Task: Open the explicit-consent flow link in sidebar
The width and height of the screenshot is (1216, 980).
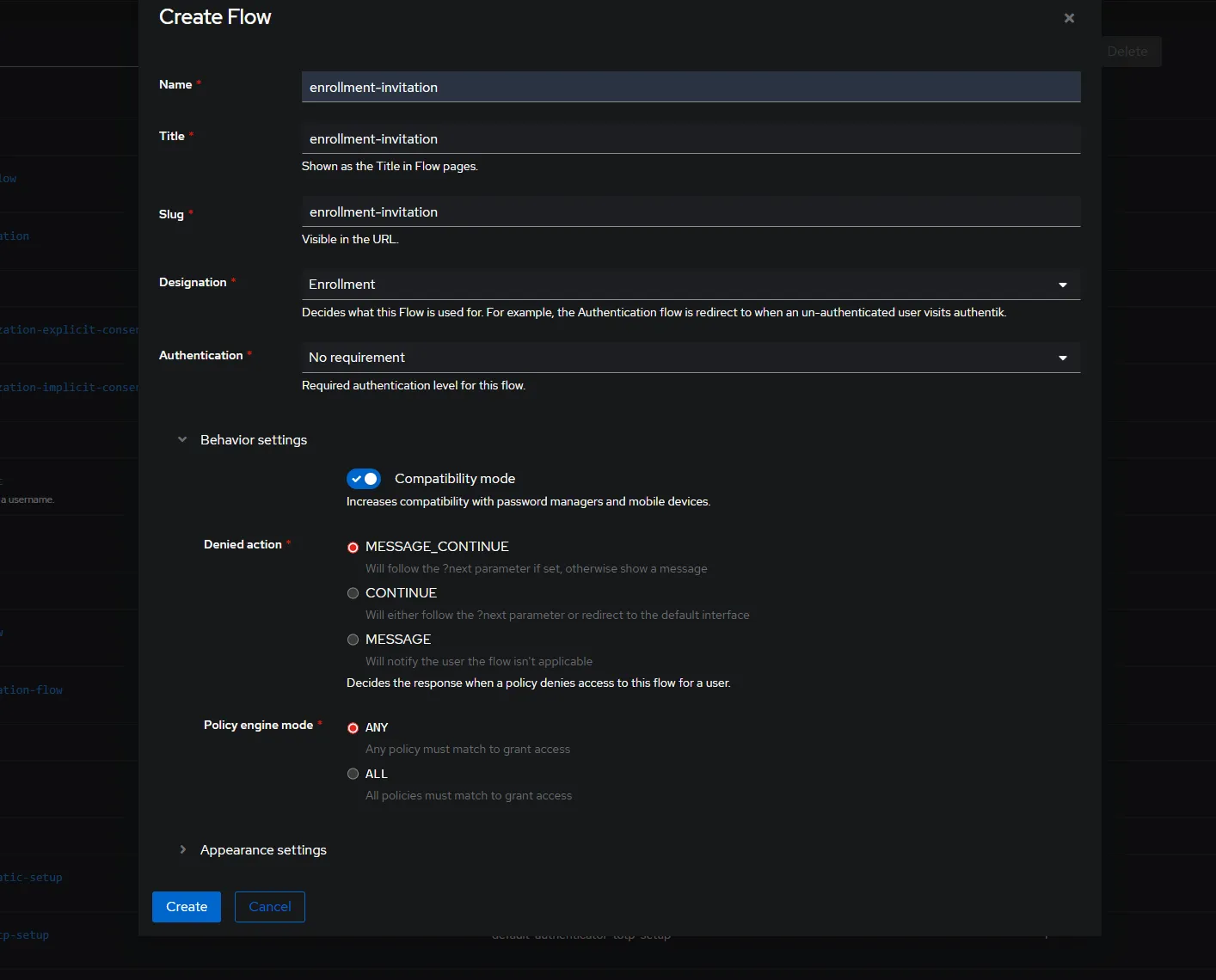Action: tap(69, 329)
